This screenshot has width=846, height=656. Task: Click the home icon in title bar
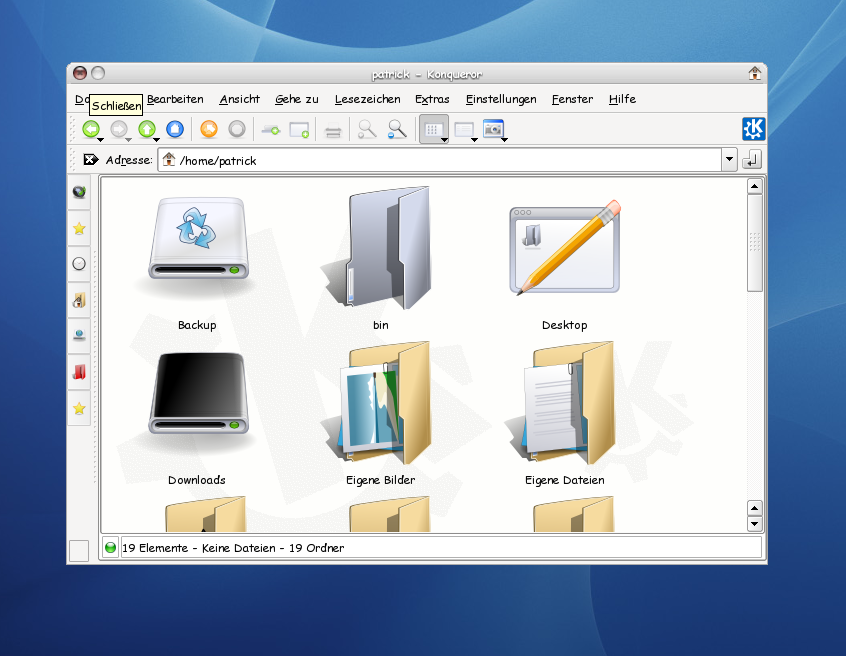(x=754, y=73)
